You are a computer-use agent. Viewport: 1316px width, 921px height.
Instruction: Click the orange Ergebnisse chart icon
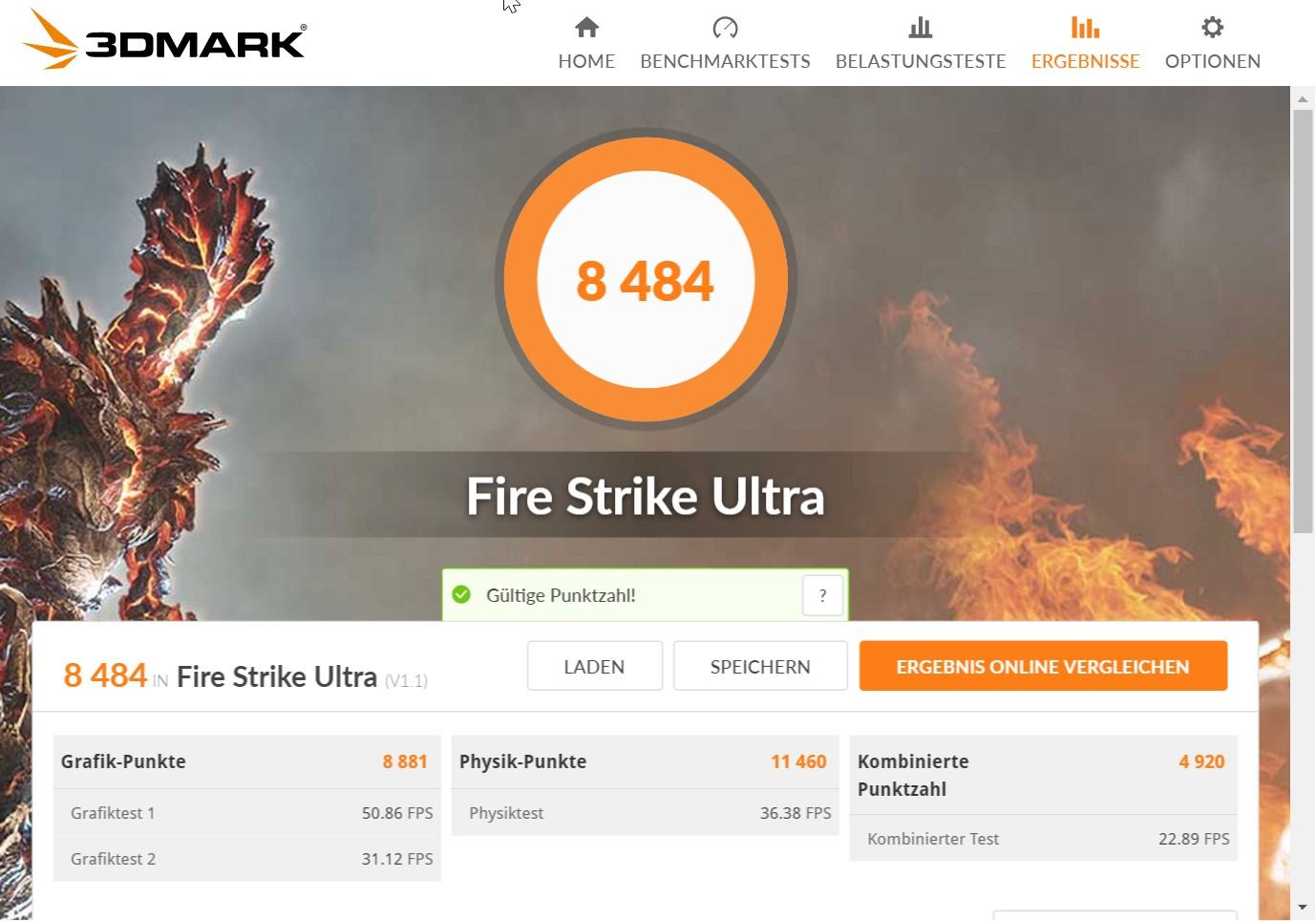coord(1085,27)
